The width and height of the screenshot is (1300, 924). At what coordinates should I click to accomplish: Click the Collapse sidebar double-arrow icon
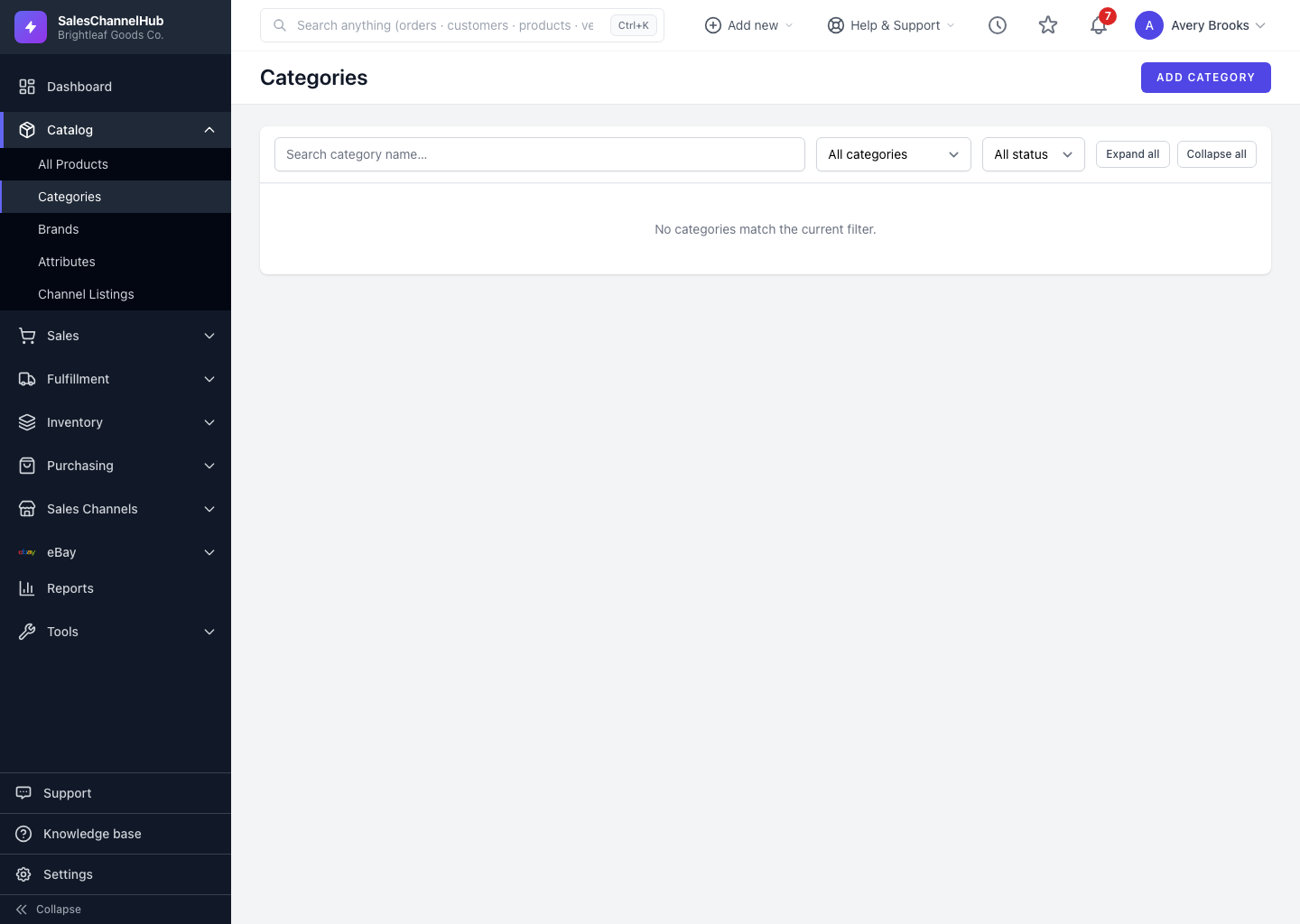[22, 910]
